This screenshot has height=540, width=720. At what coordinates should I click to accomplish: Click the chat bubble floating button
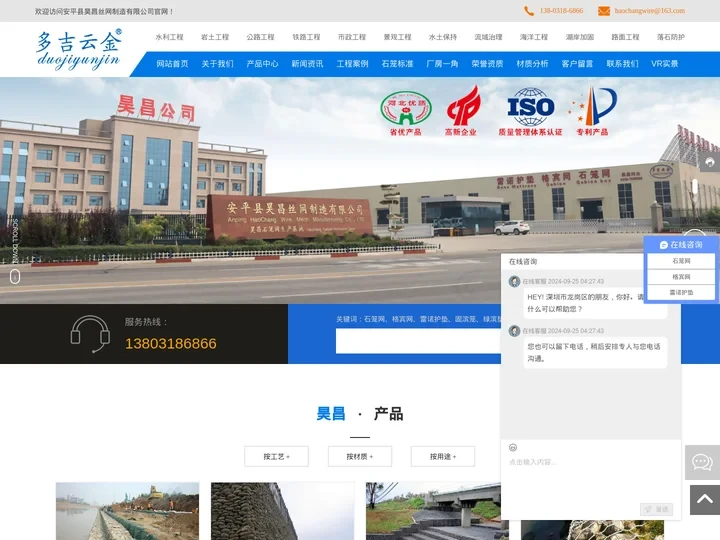tap(702, 462)
